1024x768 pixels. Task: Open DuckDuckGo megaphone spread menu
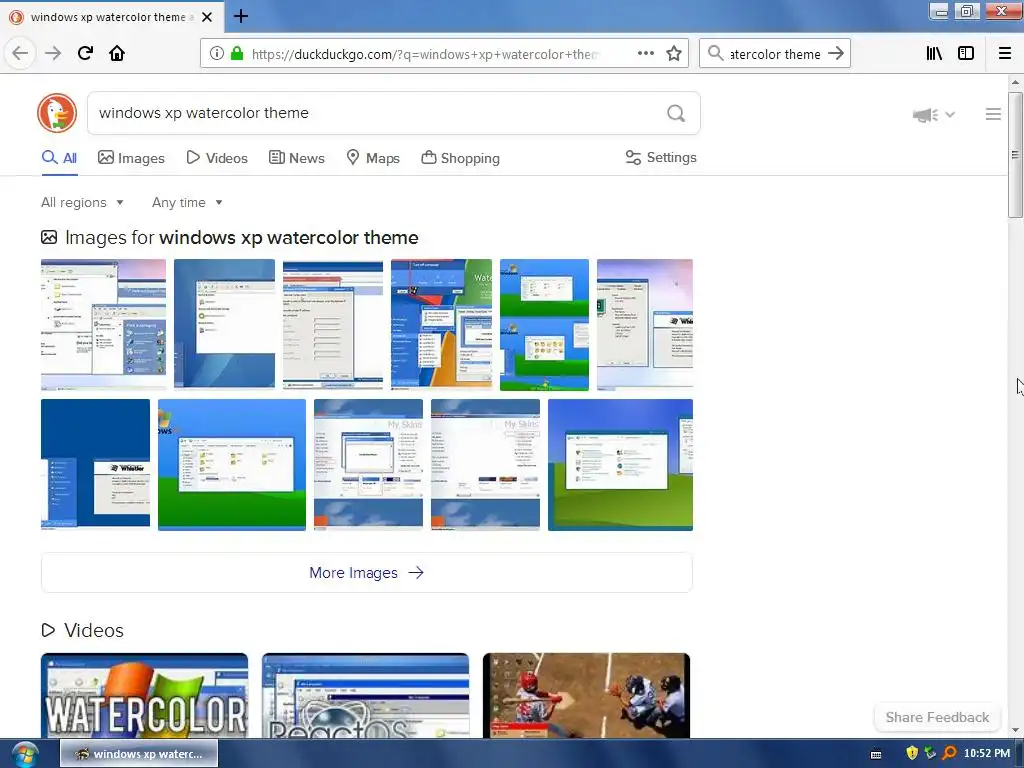click(x=933, y=115)
